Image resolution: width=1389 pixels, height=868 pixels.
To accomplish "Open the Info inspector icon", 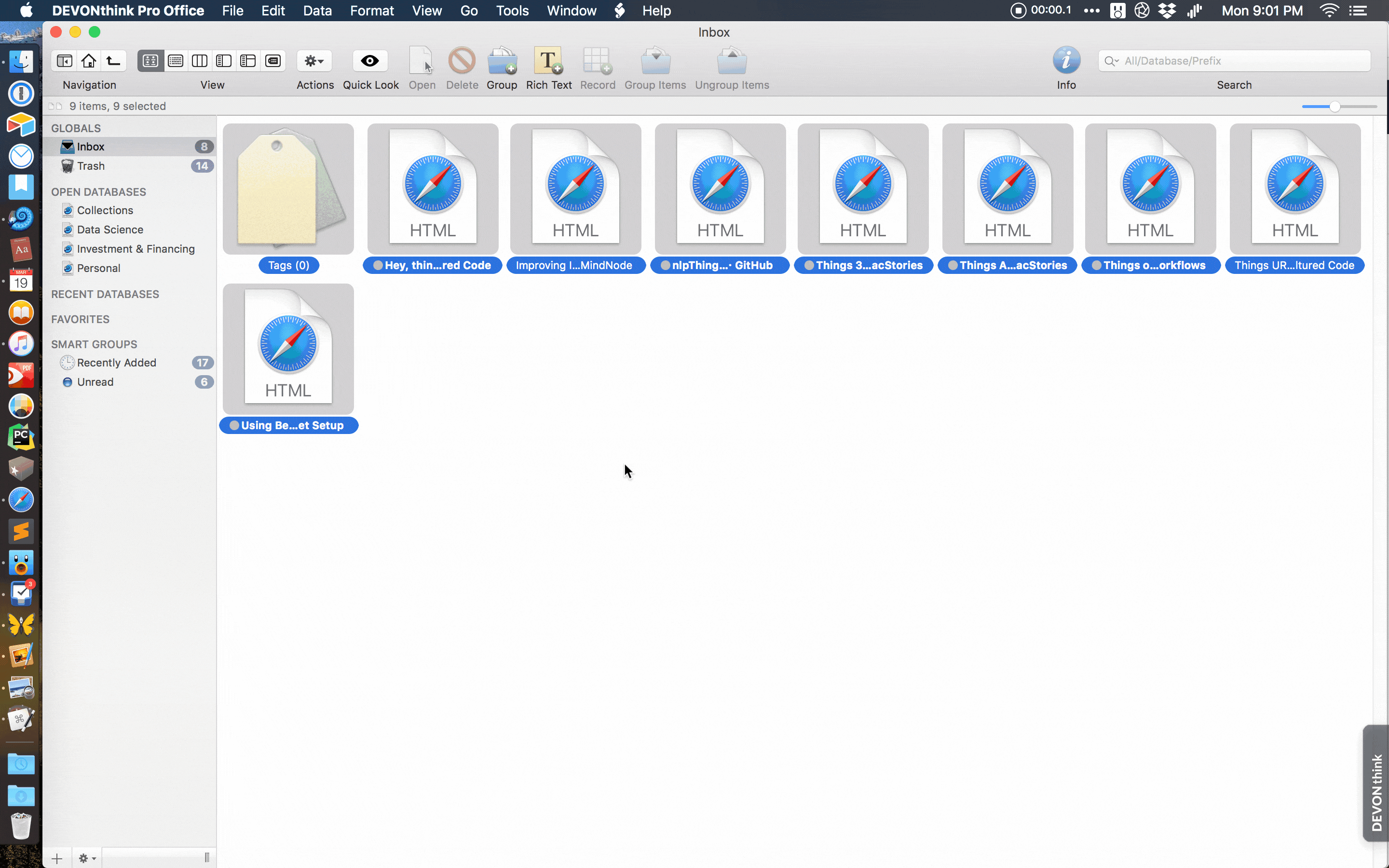I will [x=1066, y=61].
